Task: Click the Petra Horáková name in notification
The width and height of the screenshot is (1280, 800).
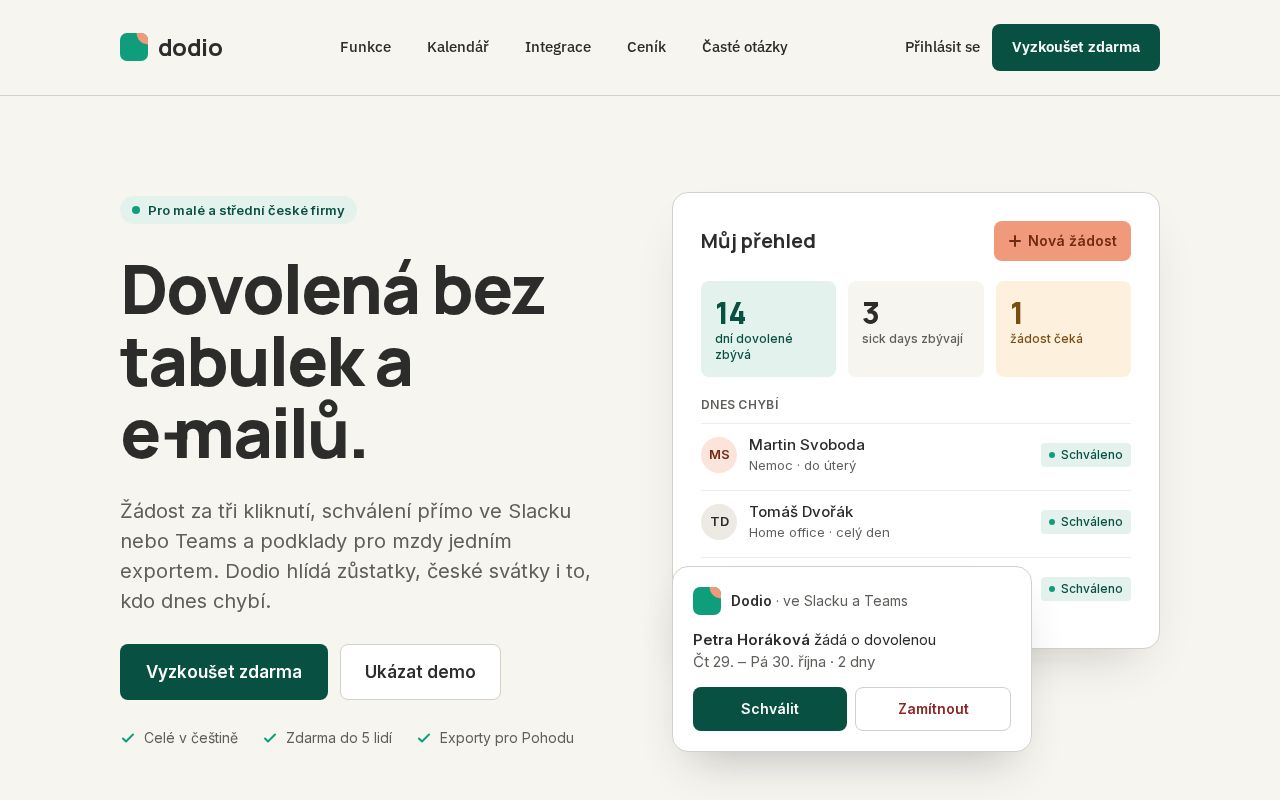Action: [751, 640]
